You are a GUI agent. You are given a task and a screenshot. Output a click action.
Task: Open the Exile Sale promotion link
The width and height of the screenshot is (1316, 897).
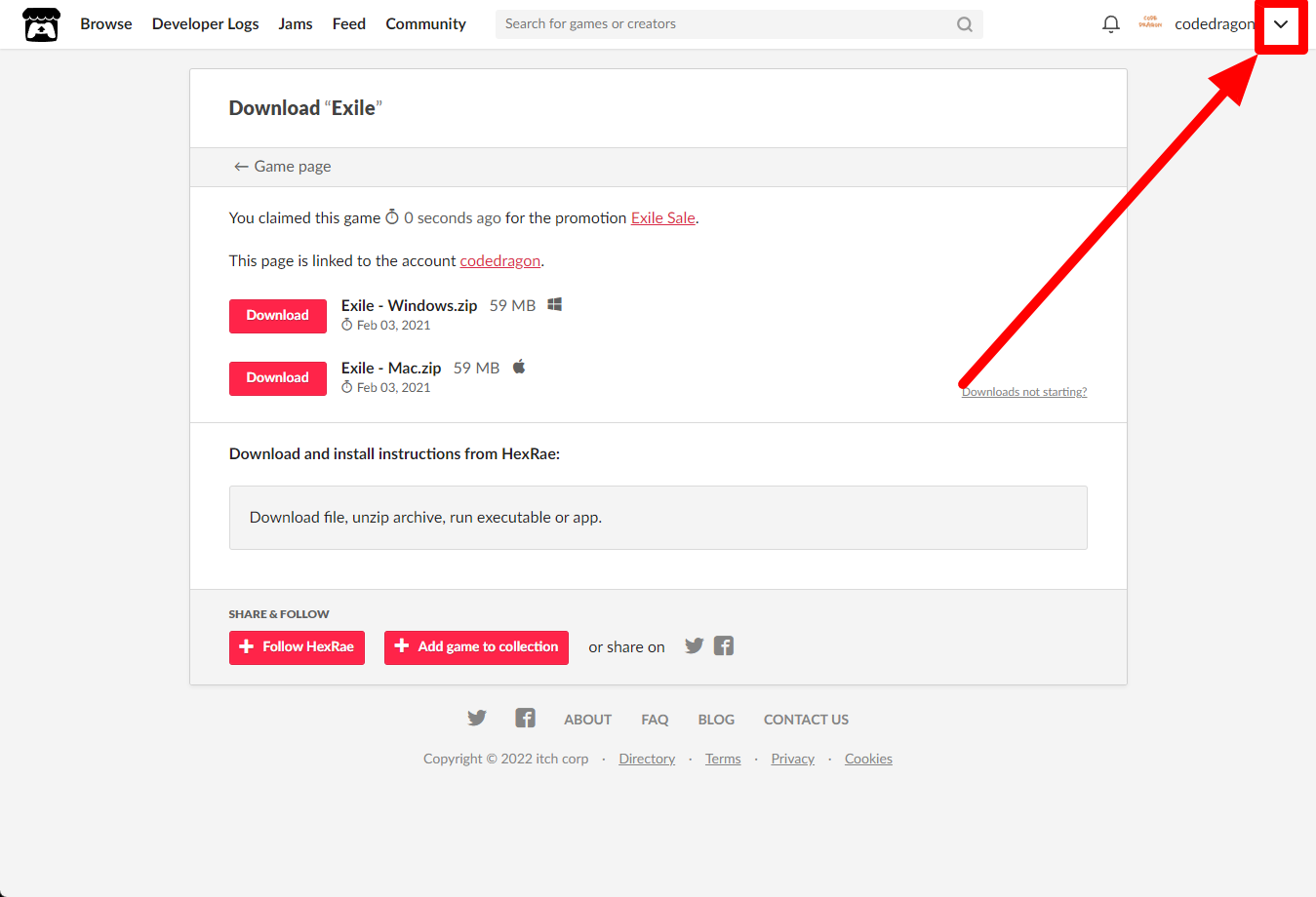click(x=663, y=218)
